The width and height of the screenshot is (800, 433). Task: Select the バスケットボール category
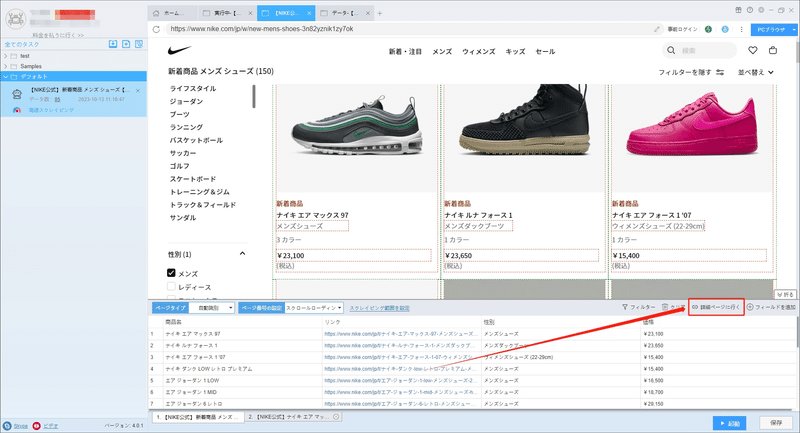pos(196,140)
